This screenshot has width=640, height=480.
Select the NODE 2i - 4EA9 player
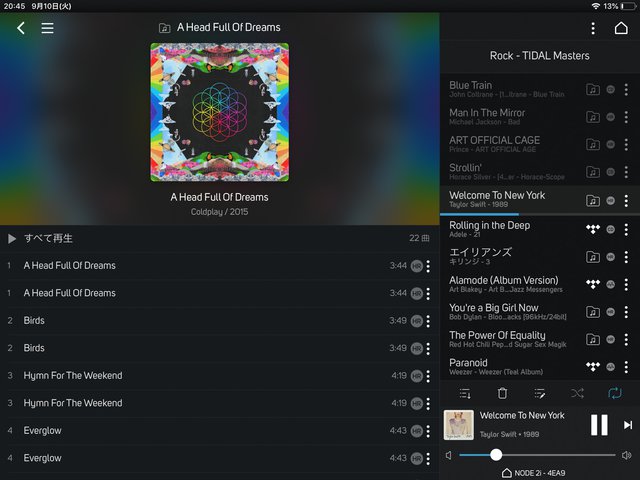click(x=533, y=473)
